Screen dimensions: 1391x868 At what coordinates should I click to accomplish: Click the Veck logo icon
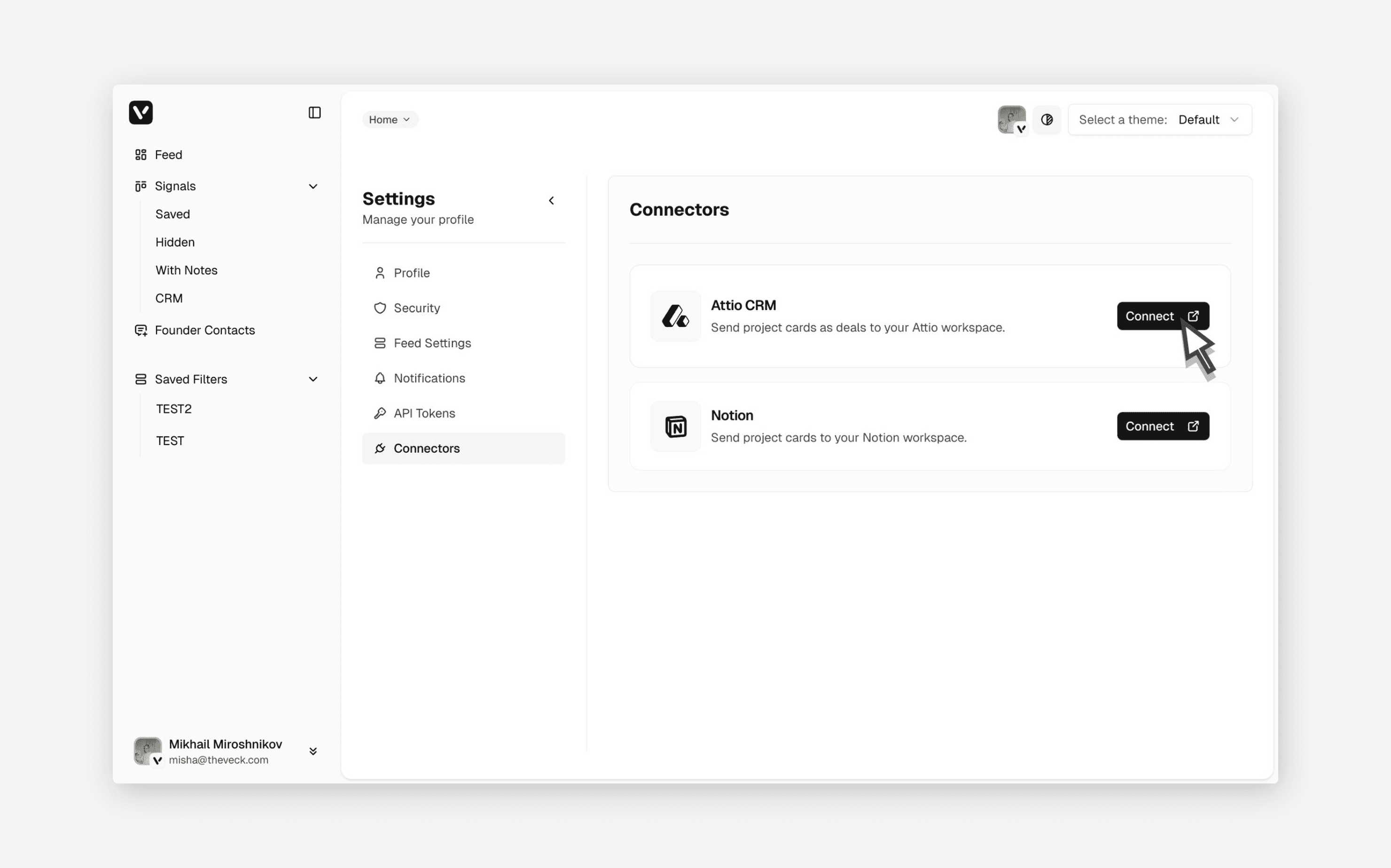click(x=141, y=113)
